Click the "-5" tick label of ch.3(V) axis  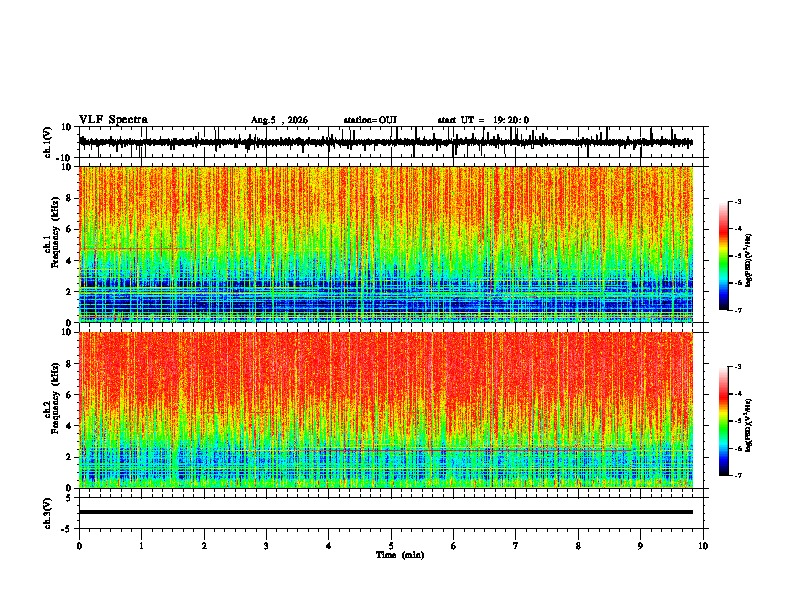point(68,529)
